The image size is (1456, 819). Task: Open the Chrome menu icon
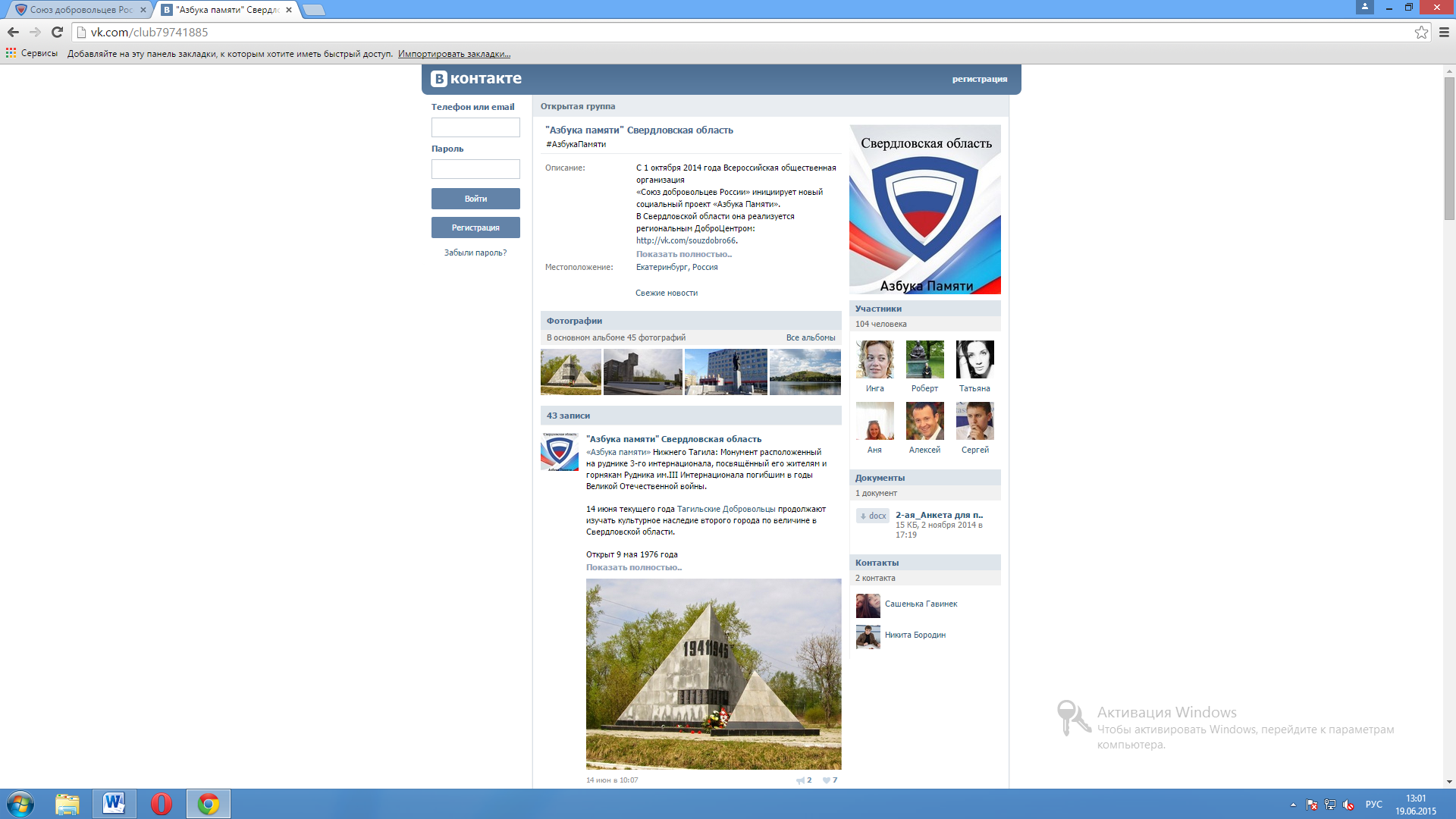tap(1444, 32)
